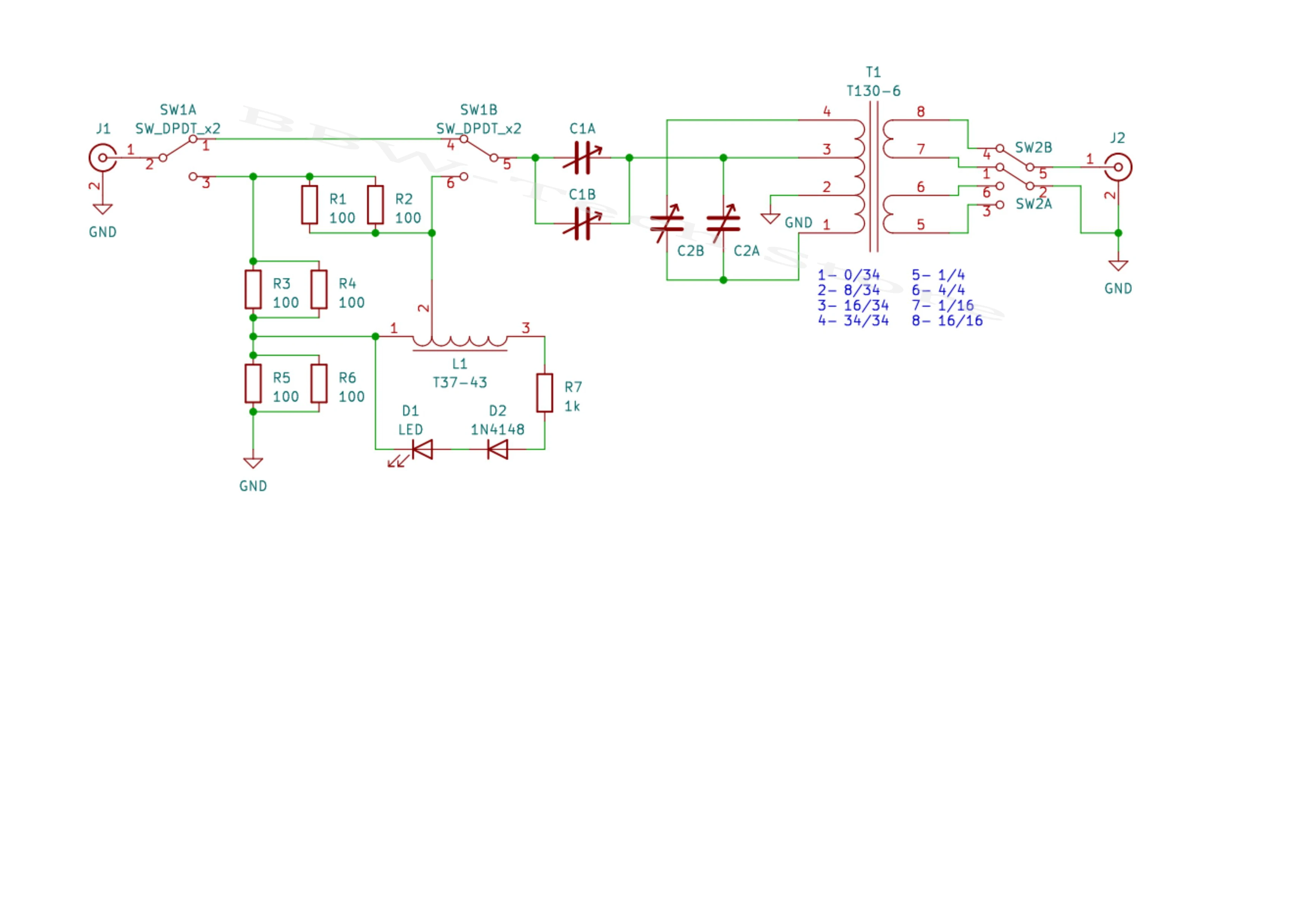Viewport: 1307px width, 924px height.
Task: Select the D2 1N4148 diode symbol
Action: tap(498, 449)
